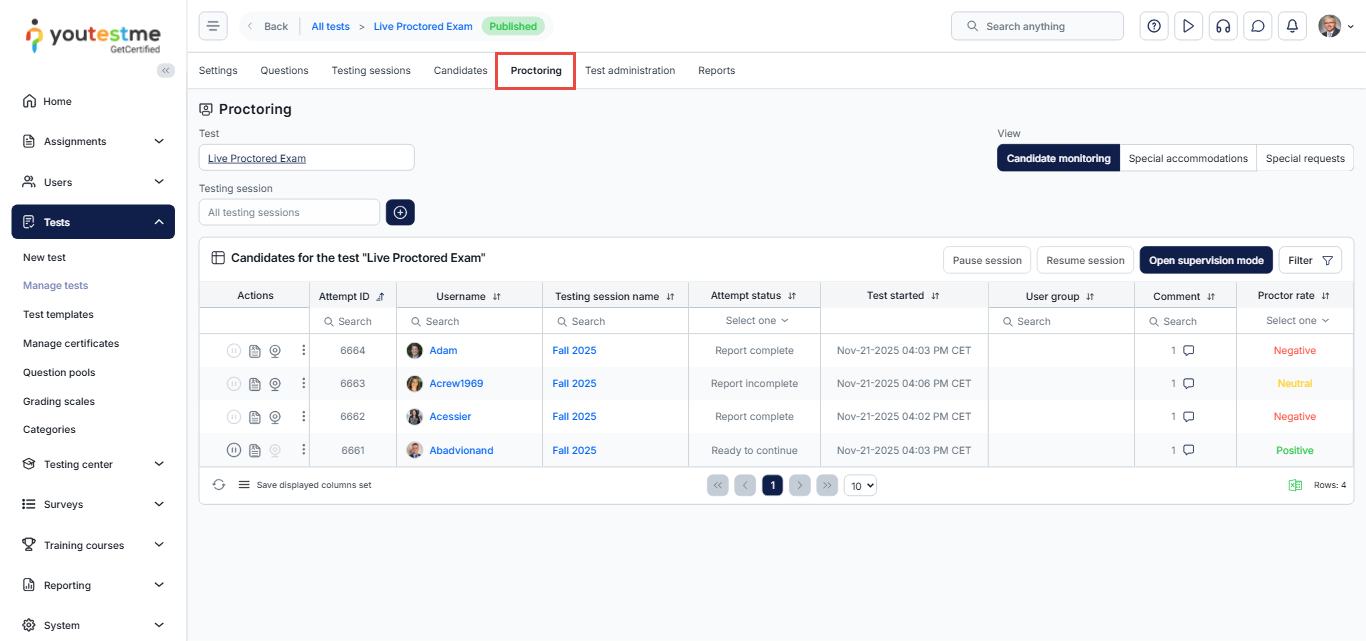Open webcam monitoring icon for Adam
This screenshot has height=641, width=1366.
point(275,351)
